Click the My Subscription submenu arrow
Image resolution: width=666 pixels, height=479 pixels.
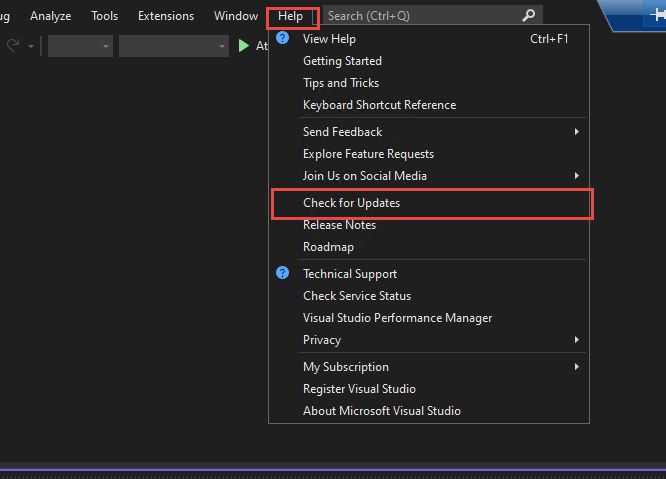coord(576,366)
